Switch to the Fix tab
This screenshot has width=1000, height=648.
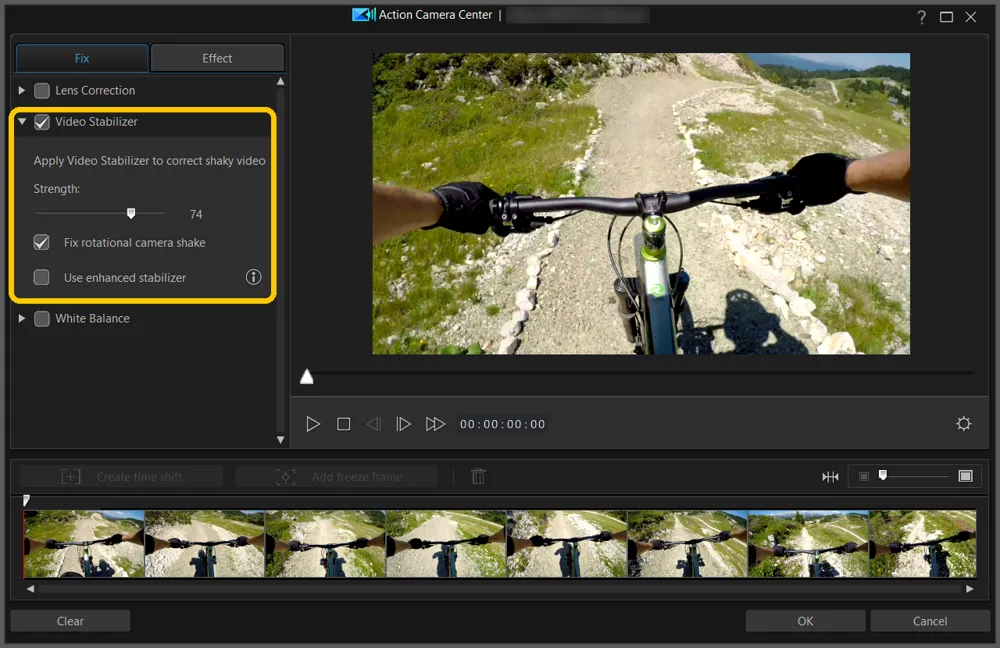[82, 58]
